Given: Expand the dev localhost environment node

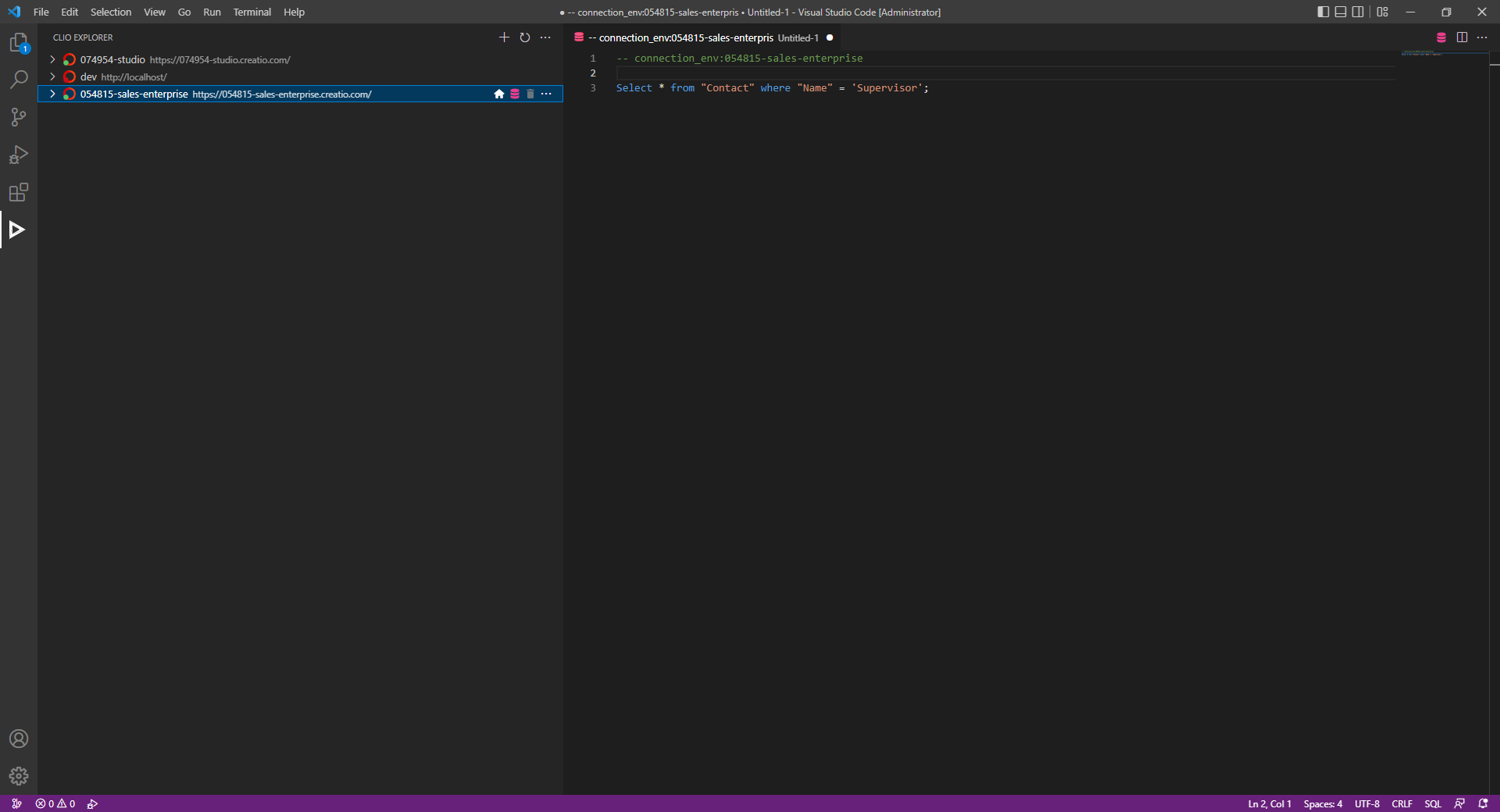Looking at the screenshot, I should 52,77.
